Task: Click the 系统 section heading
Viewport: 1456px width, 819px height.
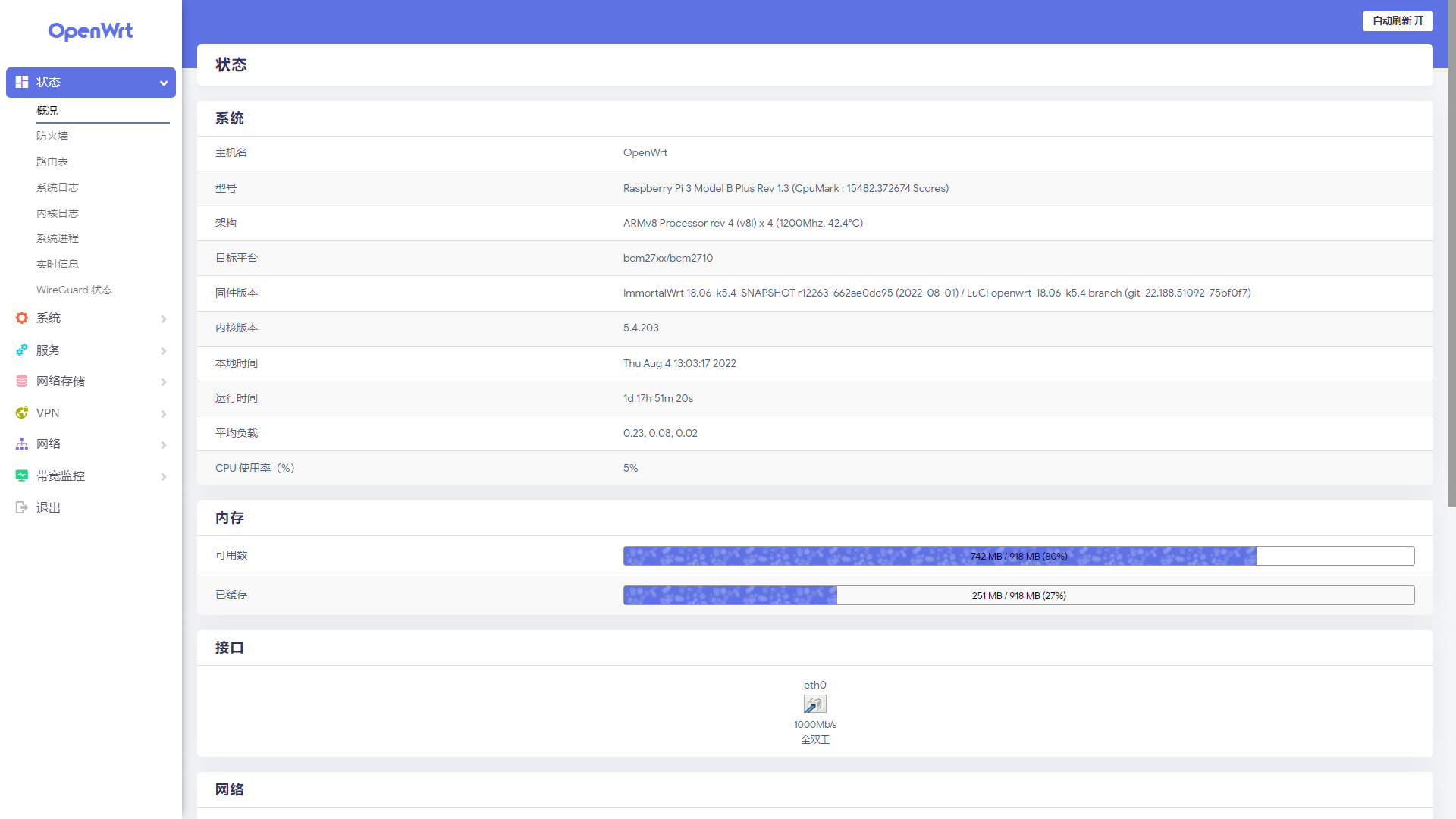Action: [x=229, y=118]
